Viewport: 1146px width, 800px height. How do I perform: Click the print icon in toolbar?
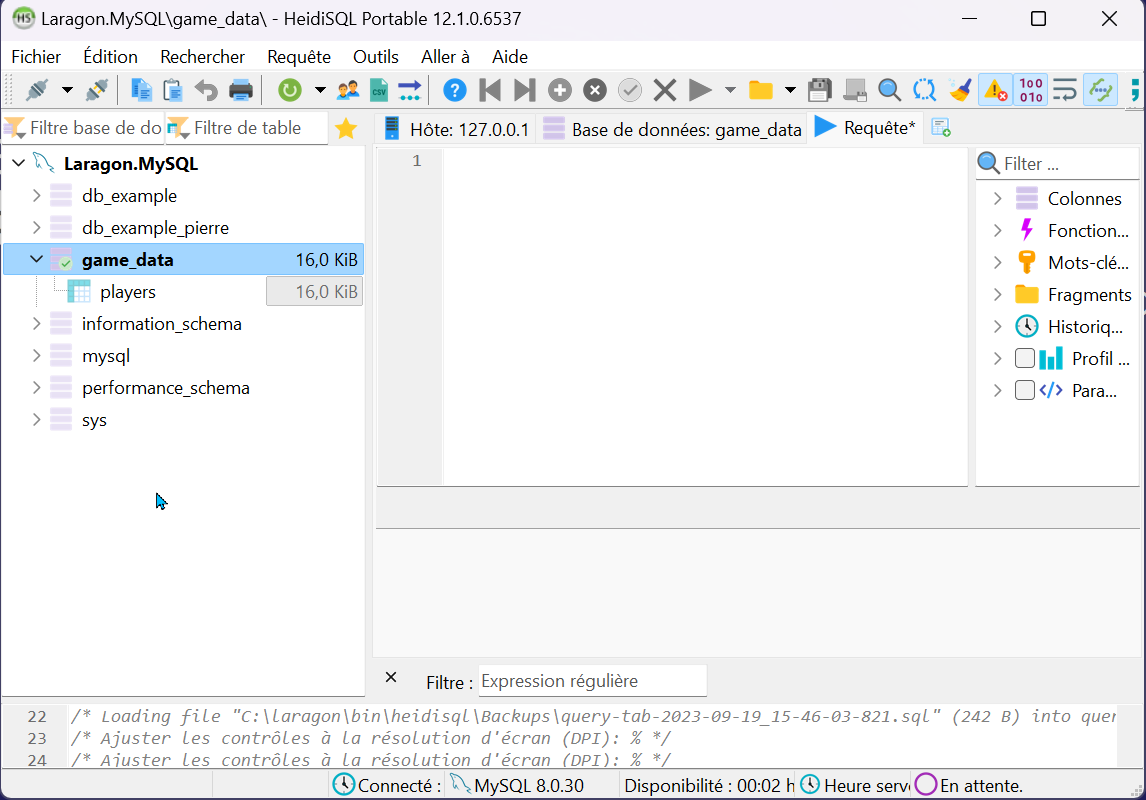(x=241, y=91)
